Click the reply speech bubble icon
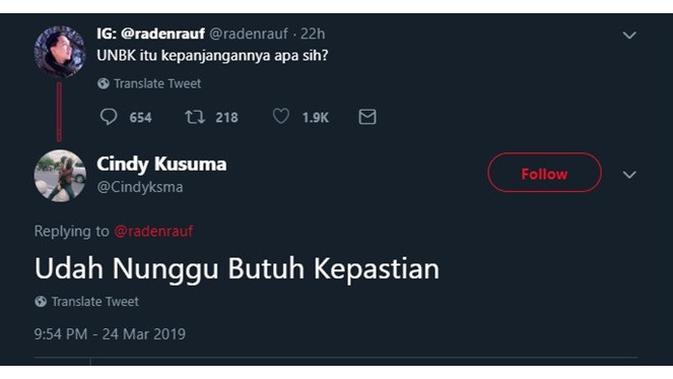The image size is (673, 379). point(108,117)
